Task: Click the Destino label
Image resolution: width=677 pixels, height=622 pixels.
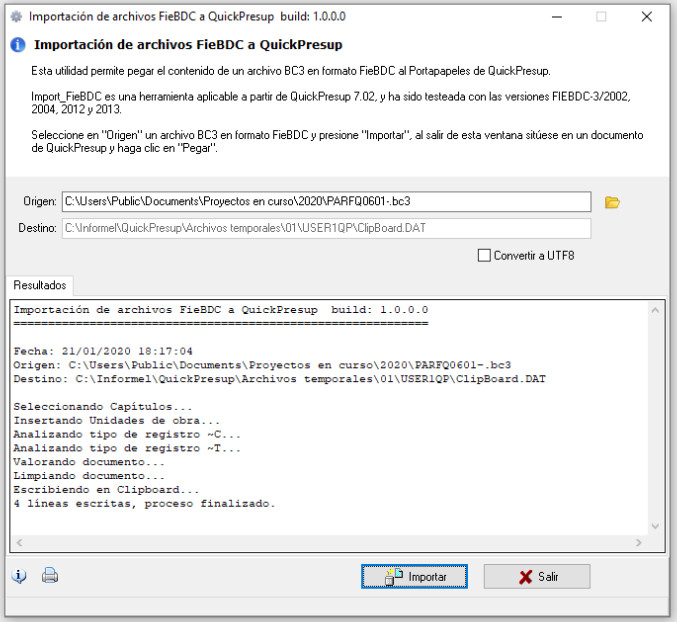Action: point(37,228)
